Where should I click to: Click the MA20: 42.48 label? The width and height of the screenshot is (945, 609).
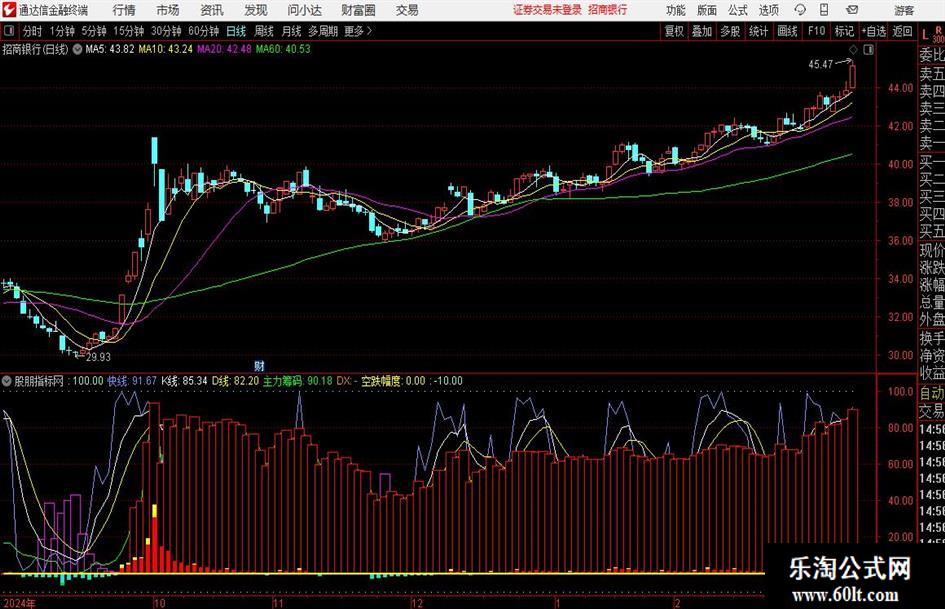(x=224, y=49)
